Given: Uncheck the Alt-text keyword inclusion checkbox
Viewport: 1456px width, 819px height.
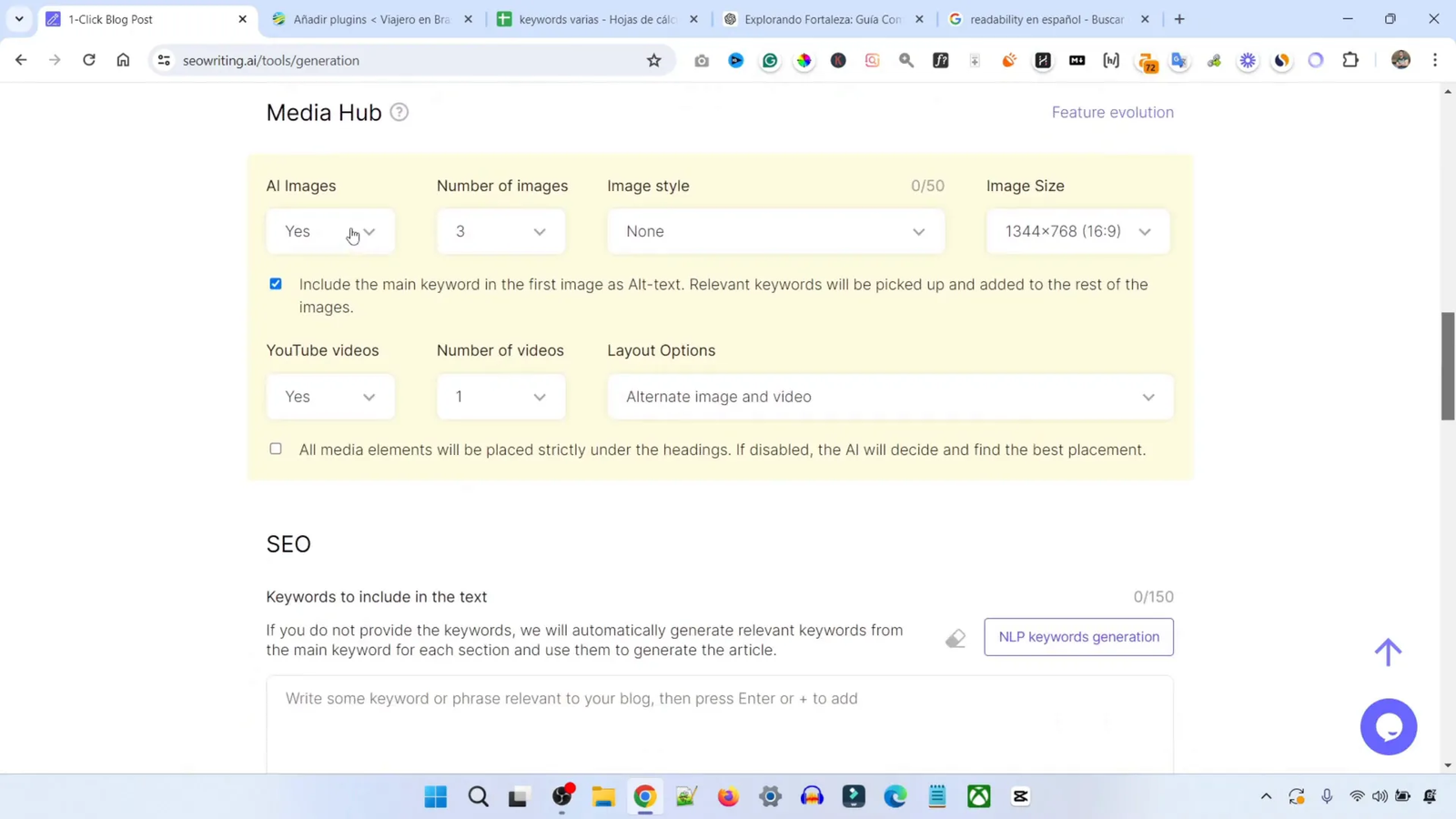Looking at the screenshot, I should tap(276, 284).
